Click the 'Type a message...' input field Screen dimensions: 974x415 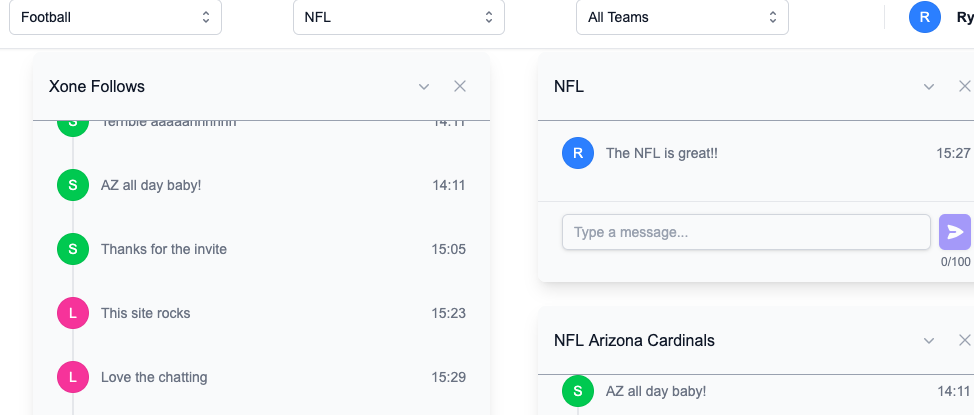746,232
